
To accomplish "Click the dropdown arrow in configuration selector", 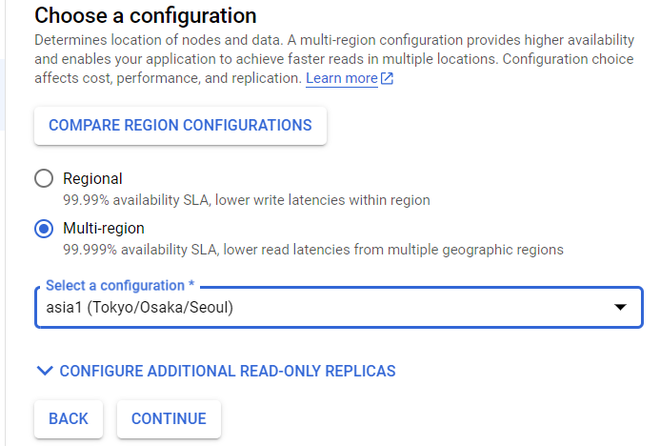I will (620, 308).
